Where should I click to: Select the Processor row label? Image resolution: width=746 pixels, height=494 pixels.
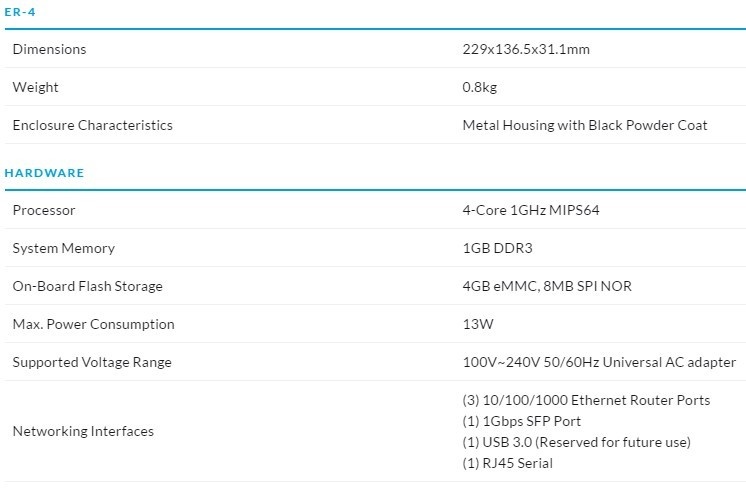tap(44, 210)
